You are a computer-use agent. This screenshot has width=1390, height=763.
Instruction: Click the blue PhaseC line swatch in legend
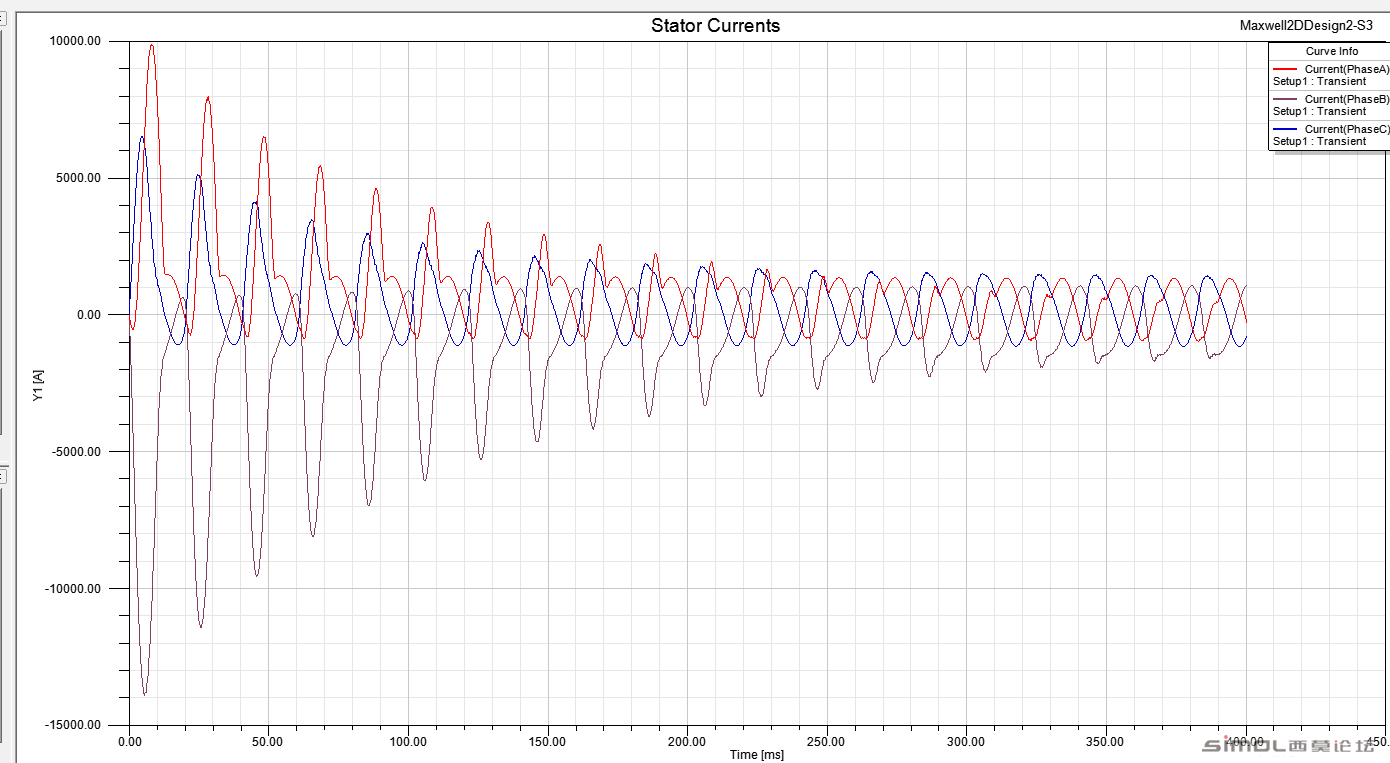pyautogui.click(x=1285, y=130)
